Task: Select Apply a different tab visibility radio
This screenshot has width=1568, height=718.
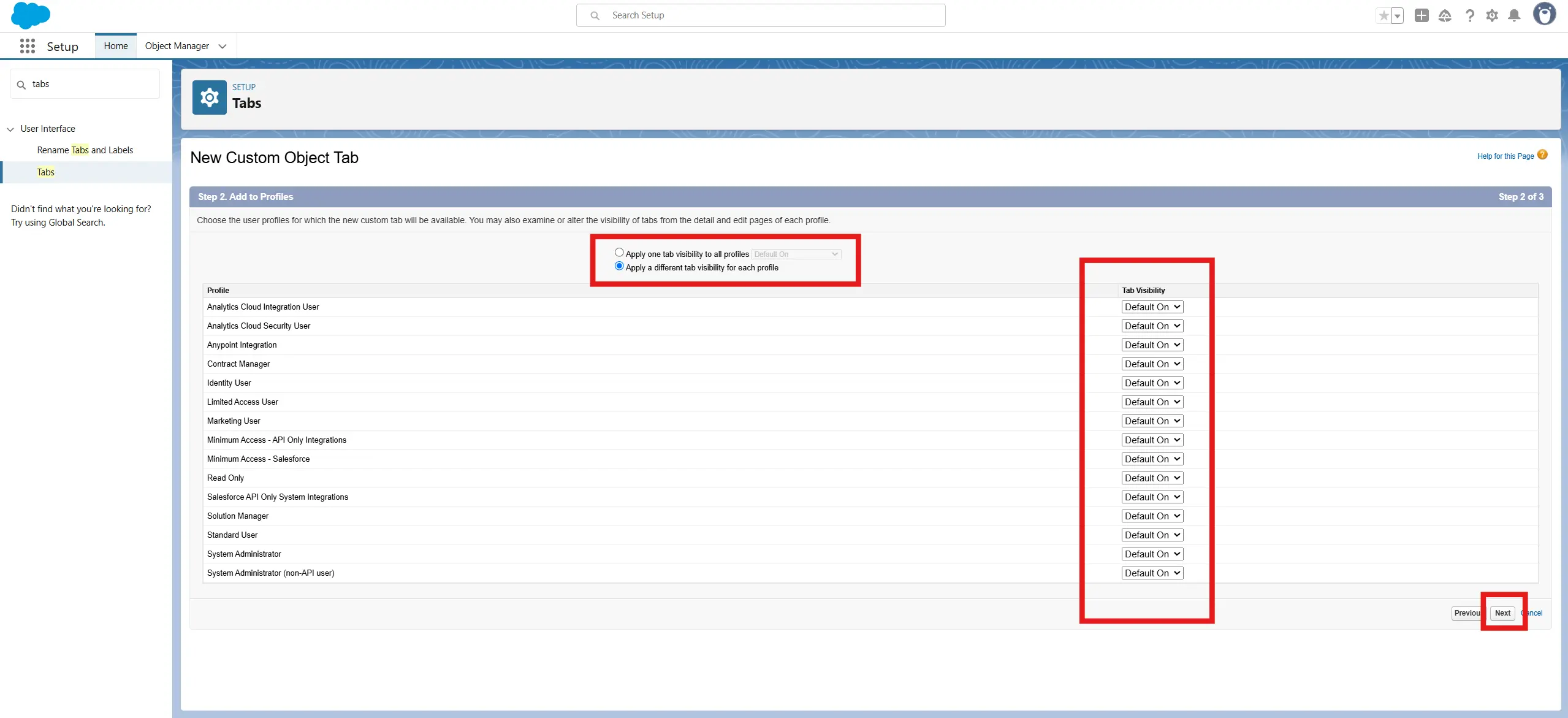Action: 619,266
